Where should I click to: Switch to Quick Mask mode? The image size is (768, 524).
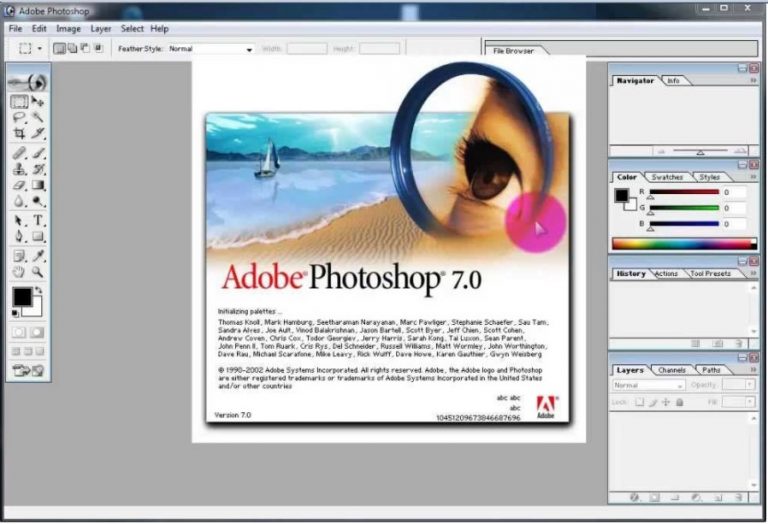click(x=37, y=333)
